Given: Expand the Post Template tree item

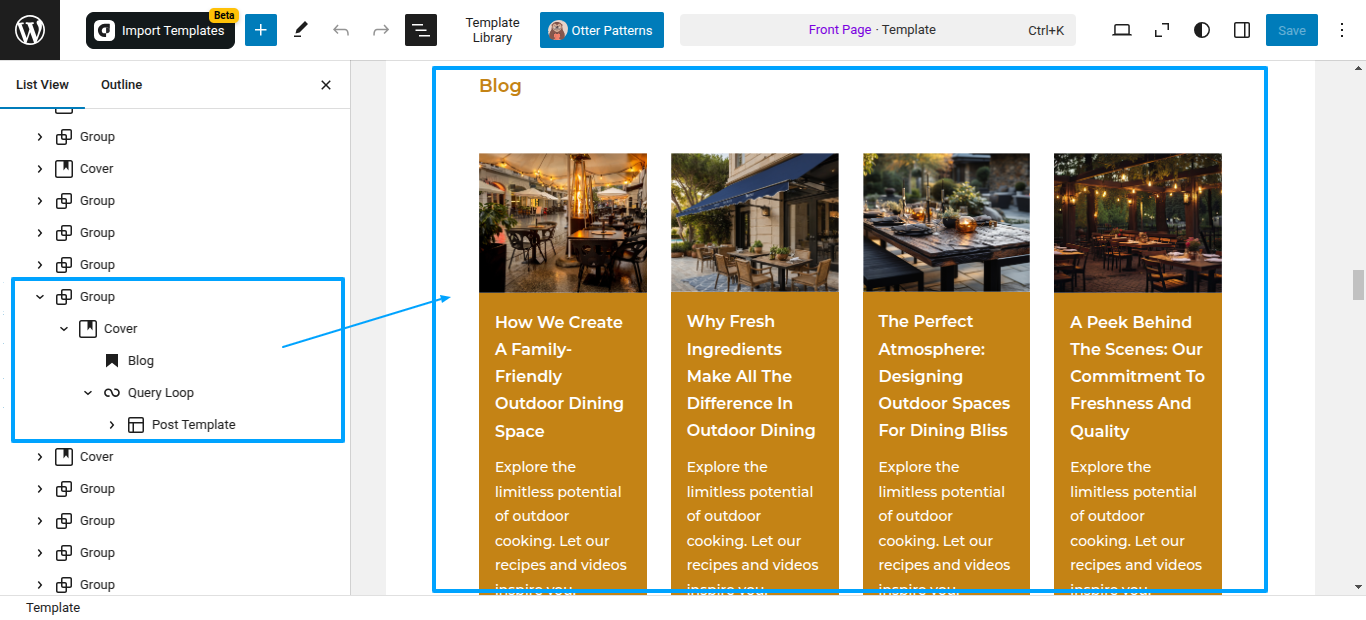Looking at the screenshot, I should pyautogui.click(x=112, y=425).
